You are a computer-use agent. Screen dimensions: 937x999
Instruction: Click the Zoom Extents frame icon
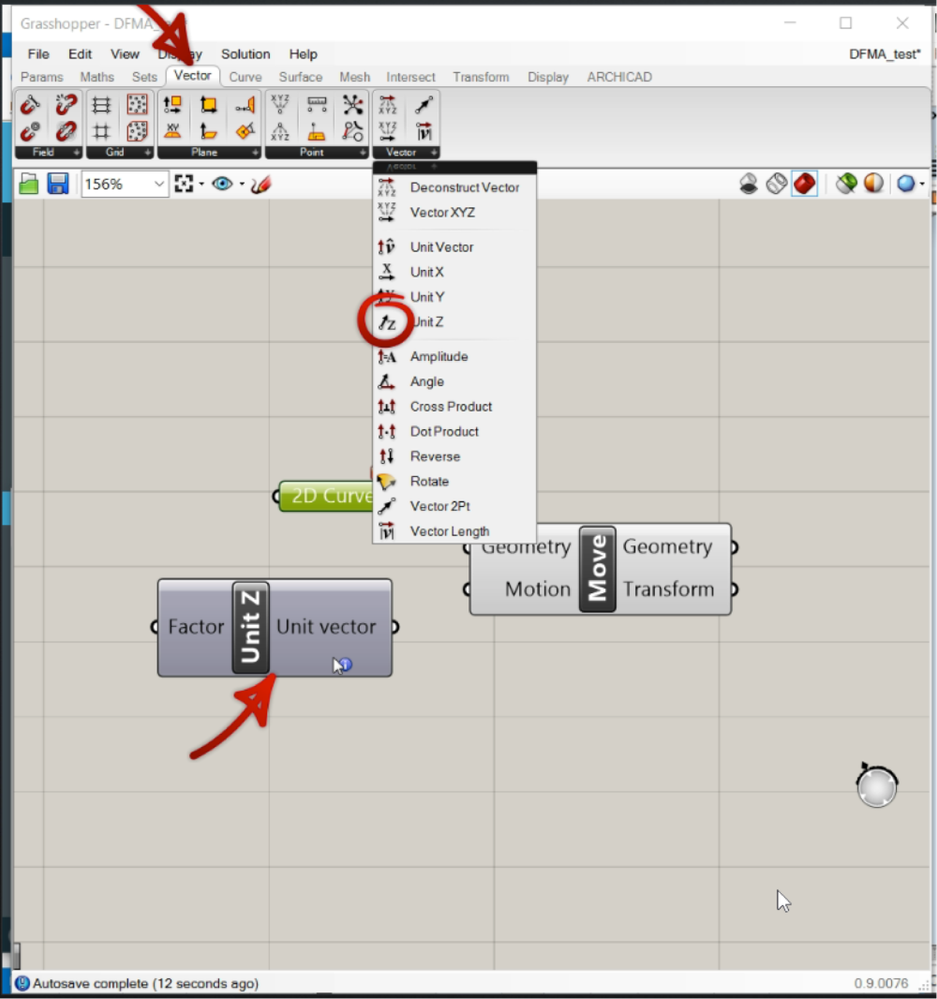click(x=184, y=184)
